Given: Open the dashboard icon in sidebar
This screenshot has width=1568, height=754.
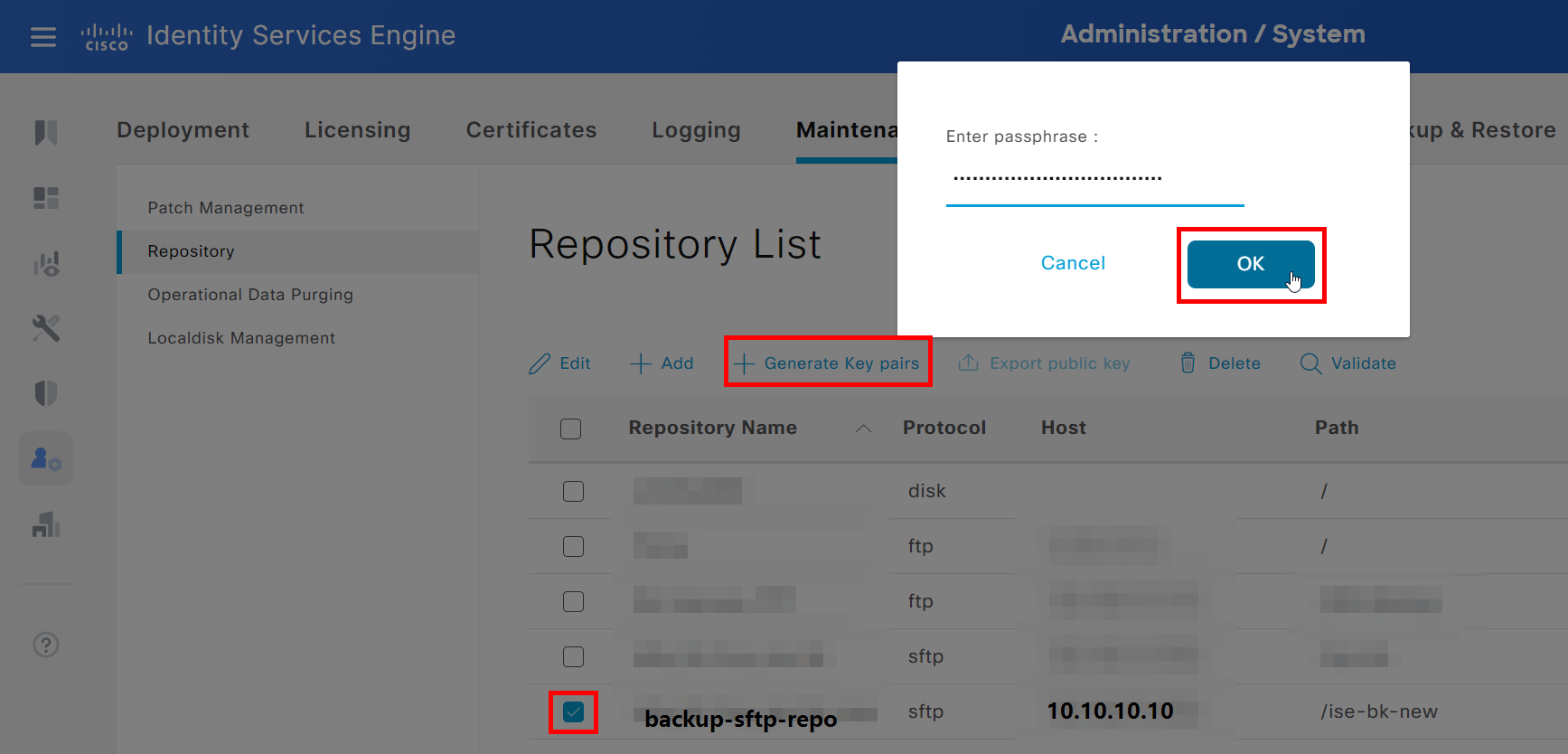Looking at the screenshot, I should point(46,198).
